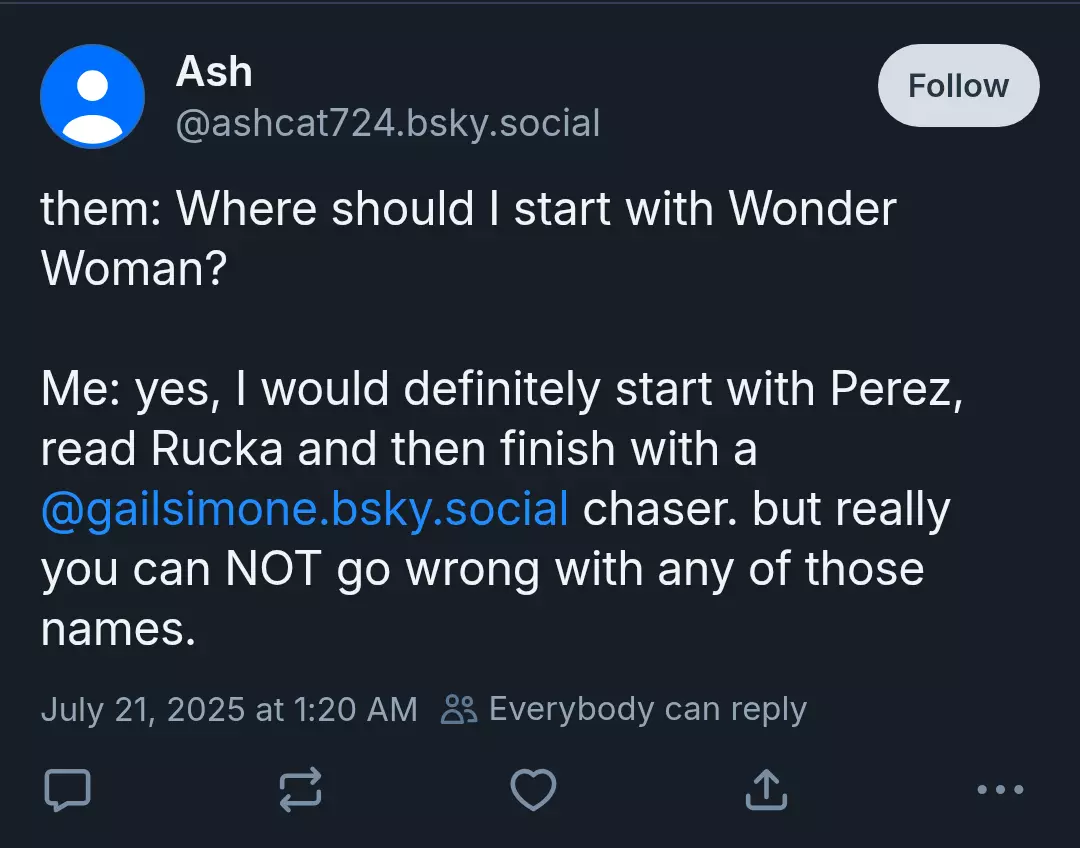Screen dimensions: 1080x848
Task: Open the reply comment bubble icon
Action: pyautogui.click(x=68, y=789)
